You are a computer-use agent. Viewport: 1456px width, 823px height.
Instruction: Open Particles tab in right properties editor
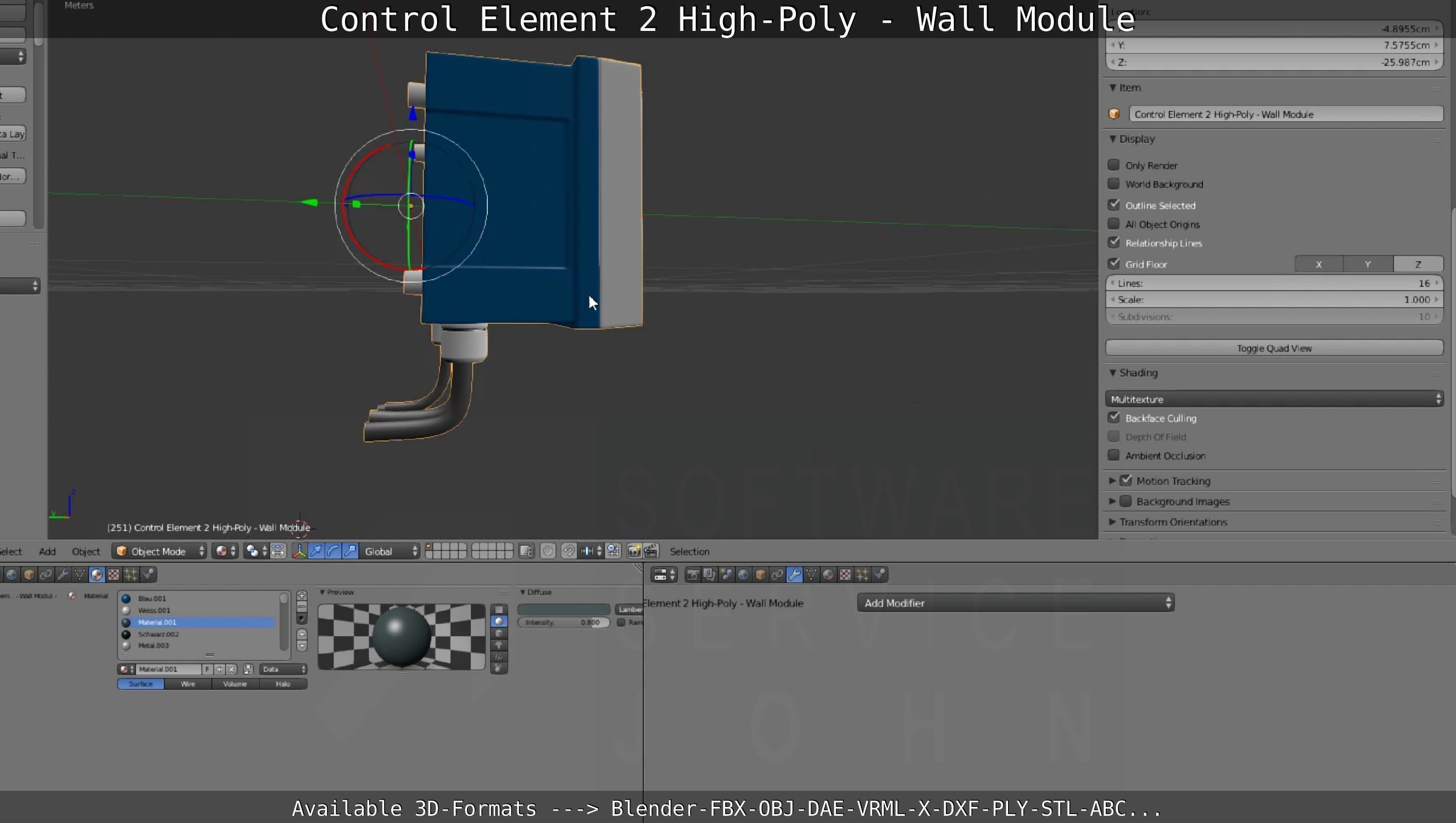pyautogui.click(x=862, y=575)
